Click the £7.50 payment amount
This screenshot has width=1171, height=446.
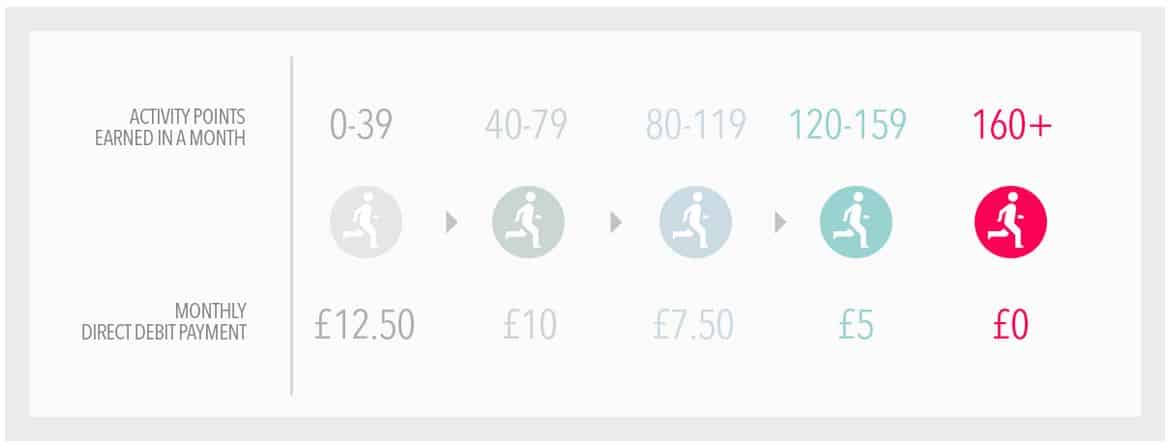click(x=693, y=324)
